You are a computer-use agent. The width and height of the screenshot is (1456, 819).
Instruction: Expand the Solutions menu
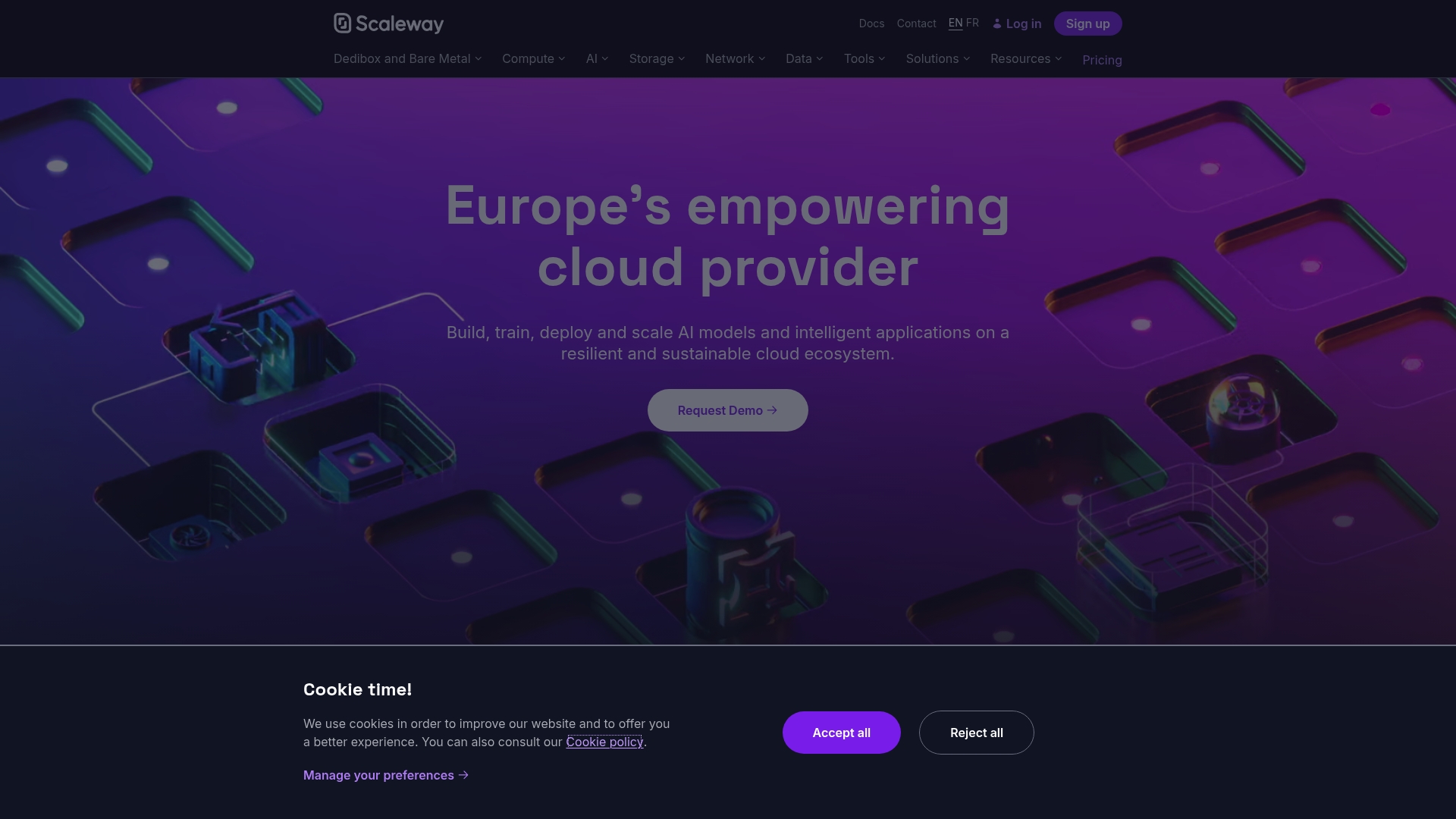click(x=937, y=58)
